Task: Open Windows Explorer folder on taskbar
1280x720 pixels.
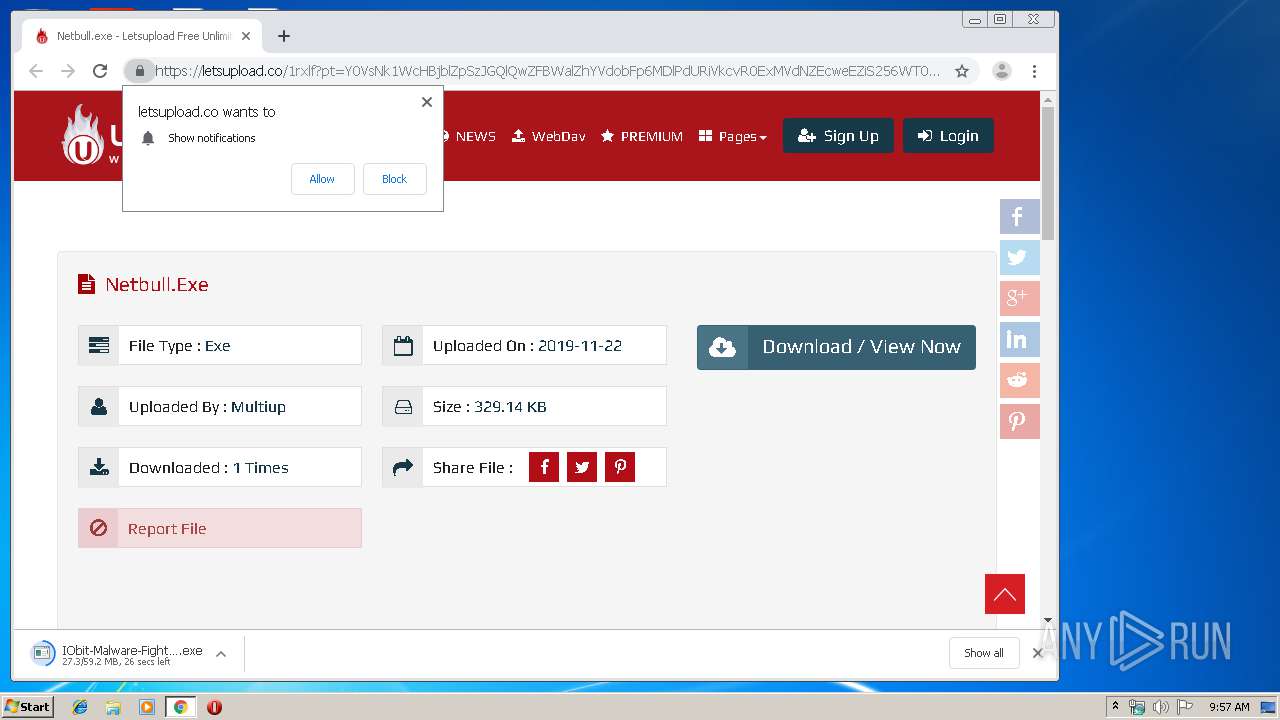Action: click(113, 707)
